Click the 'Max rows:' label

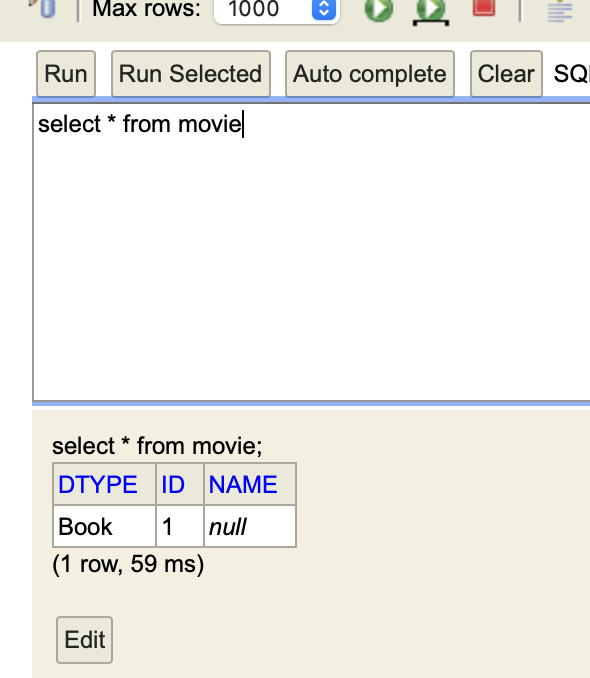(x=147, y=9)
